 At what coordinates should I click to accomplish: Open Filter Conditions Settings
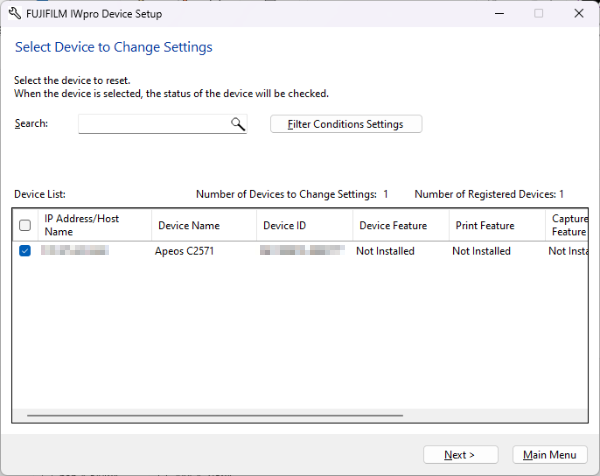(x=346, y=124)
